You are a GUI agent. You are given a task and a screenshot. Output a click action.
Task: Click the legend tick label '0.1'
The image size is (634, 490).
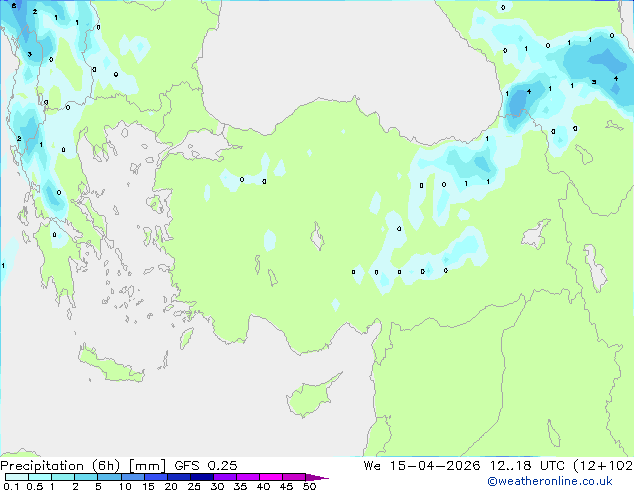click(11, 486)
